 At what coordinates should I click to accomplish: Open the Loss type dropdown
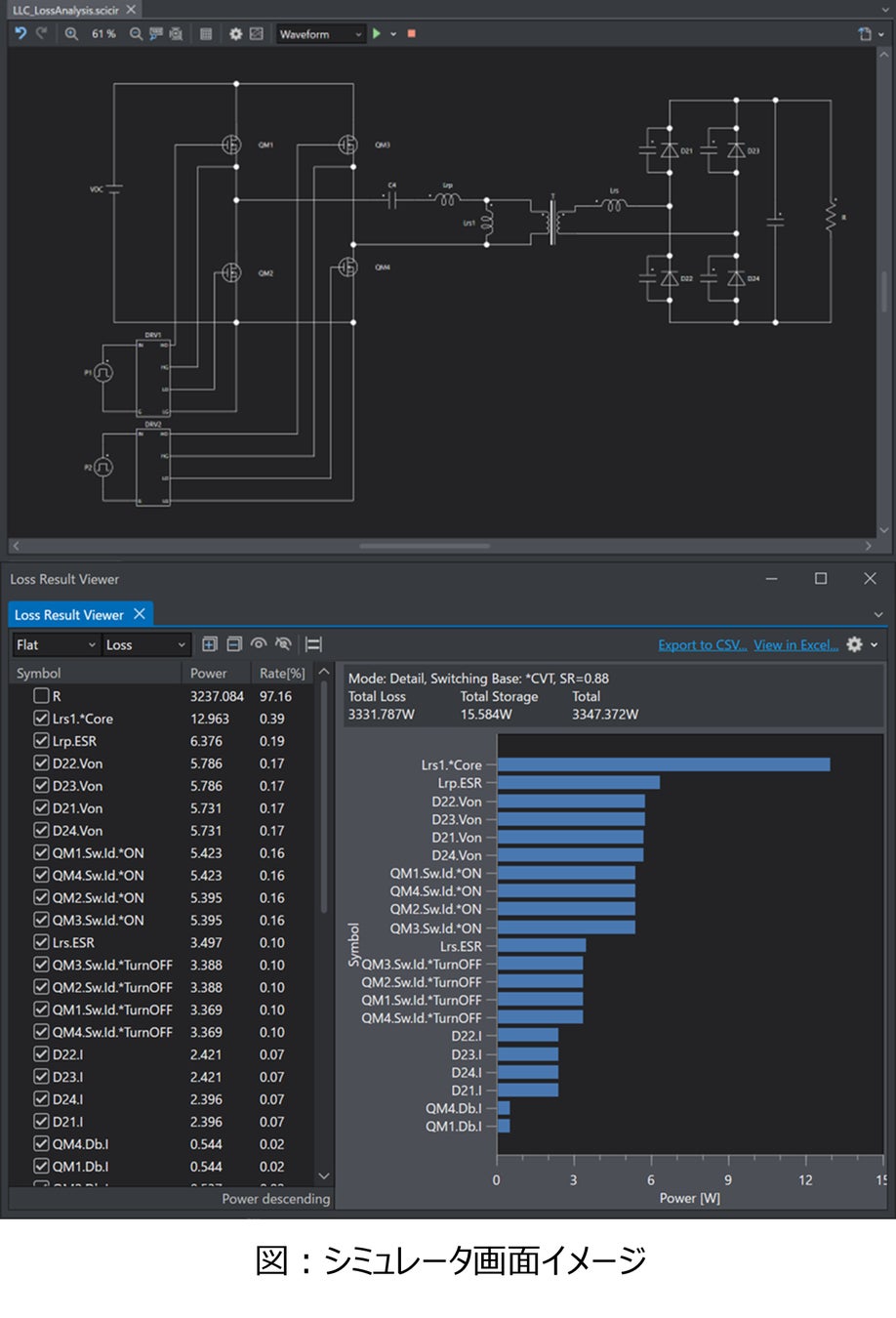click(145, 645)
